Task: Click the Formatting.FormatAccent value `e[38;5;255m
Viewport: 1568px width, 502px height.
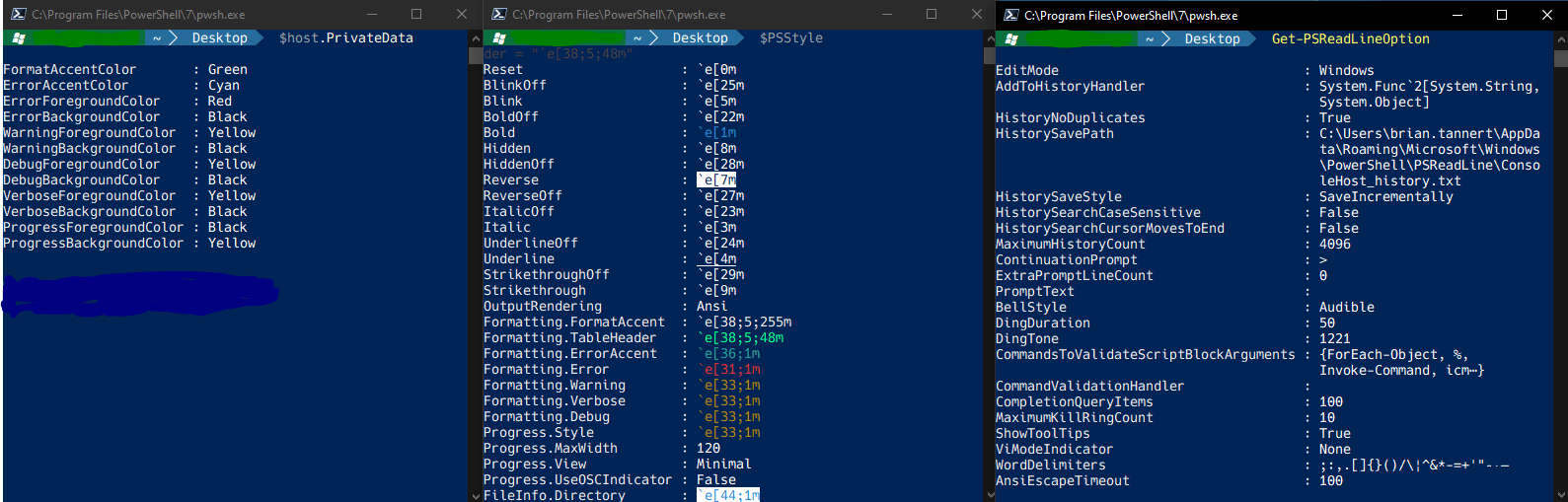Action: (744, 323)
